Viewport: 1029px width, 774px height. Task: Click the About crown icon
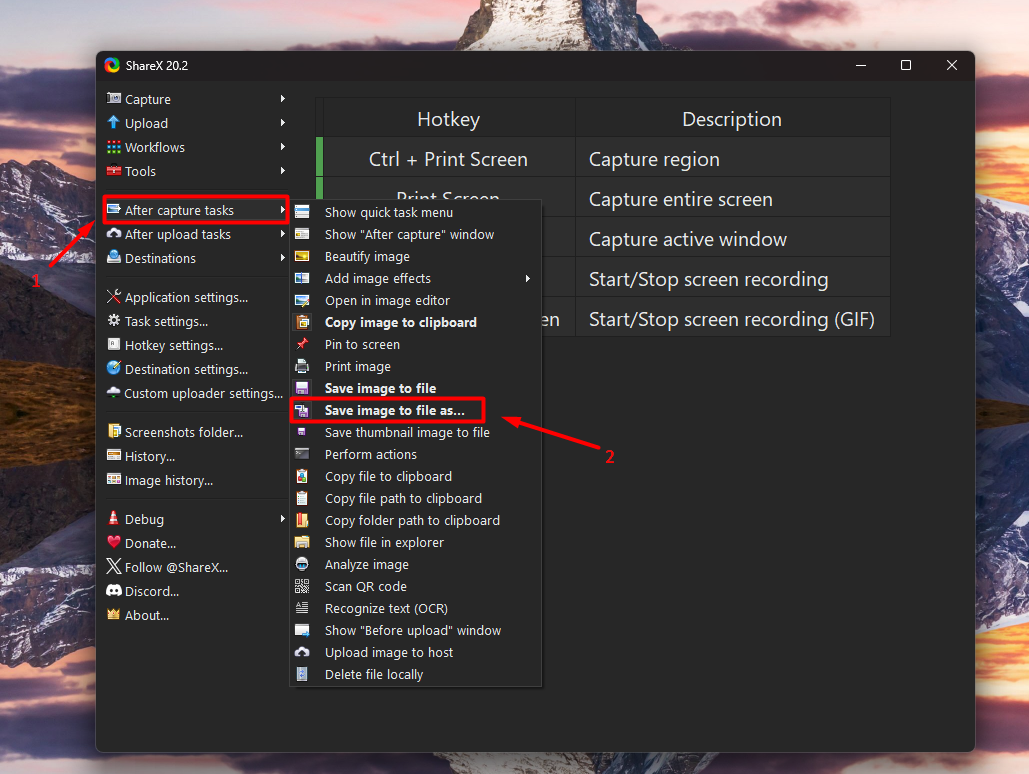click(x=114, y=614)
